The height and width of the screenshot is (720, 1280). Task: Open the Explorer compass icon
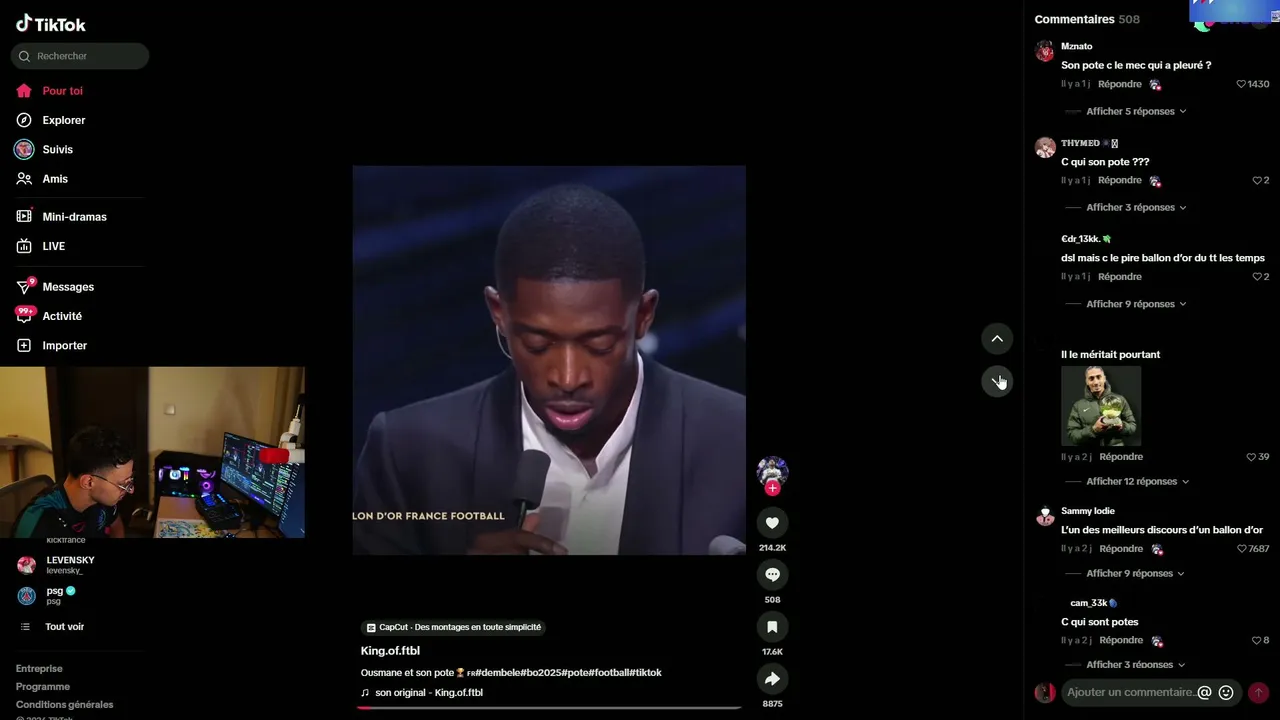pos(24,120)
